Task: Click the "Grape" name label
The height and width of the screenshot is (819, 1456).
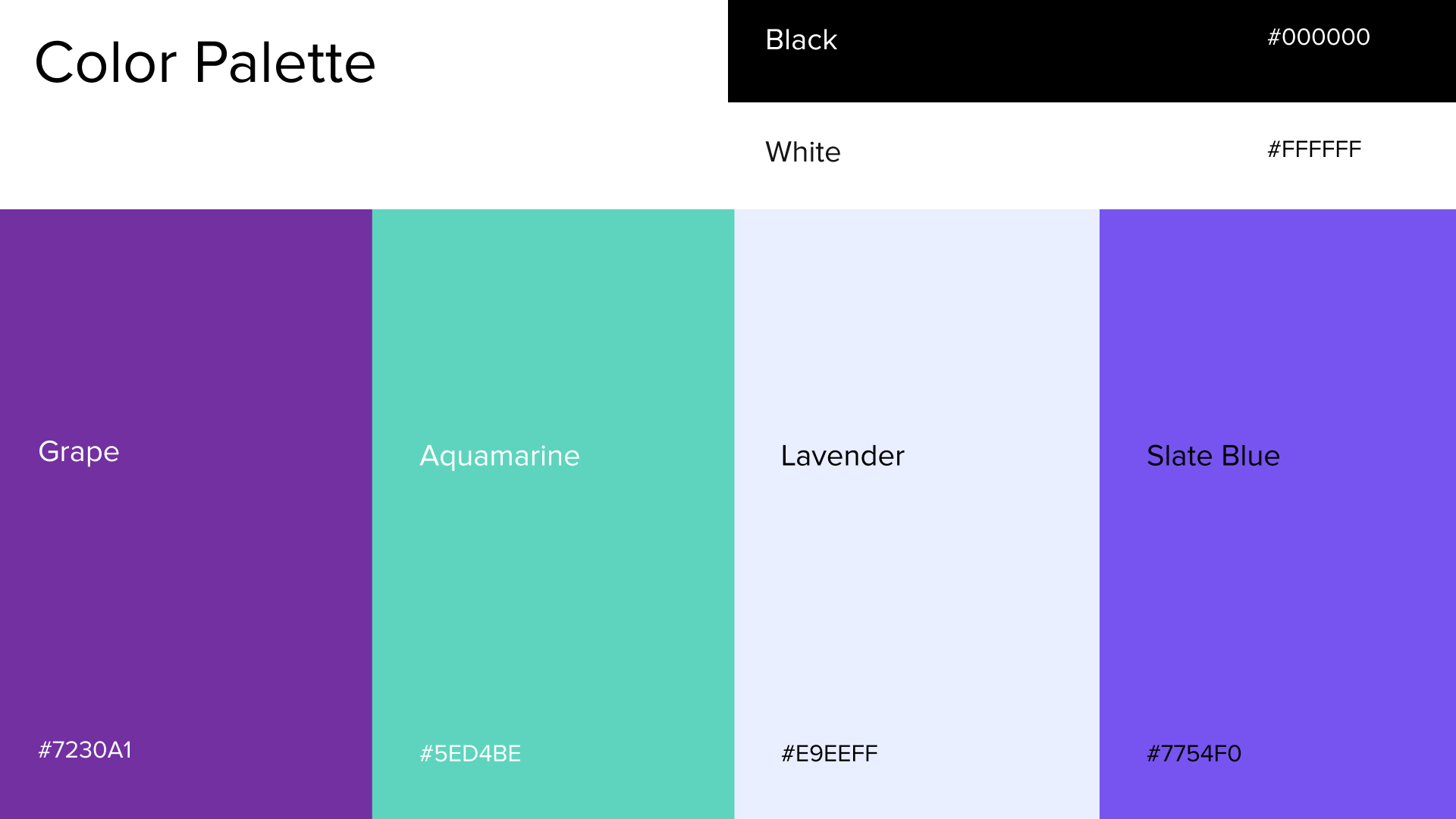Action: [x=79, y=452]
